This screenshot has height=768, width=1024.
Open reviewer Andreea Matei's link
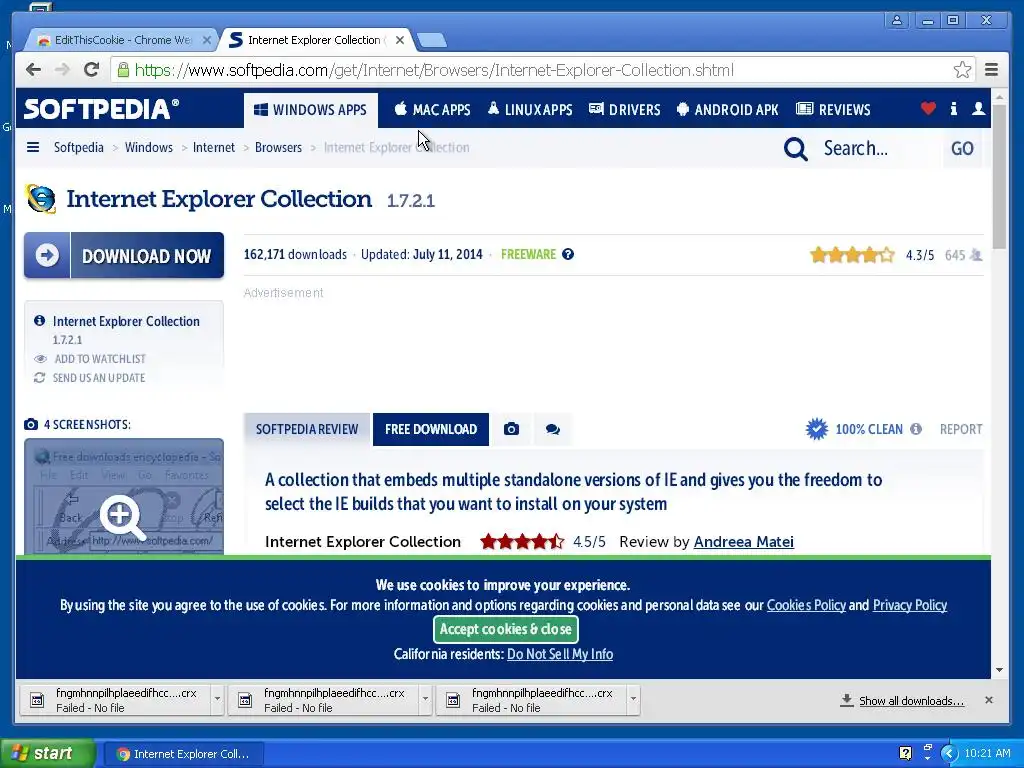[x=744, y=541]
